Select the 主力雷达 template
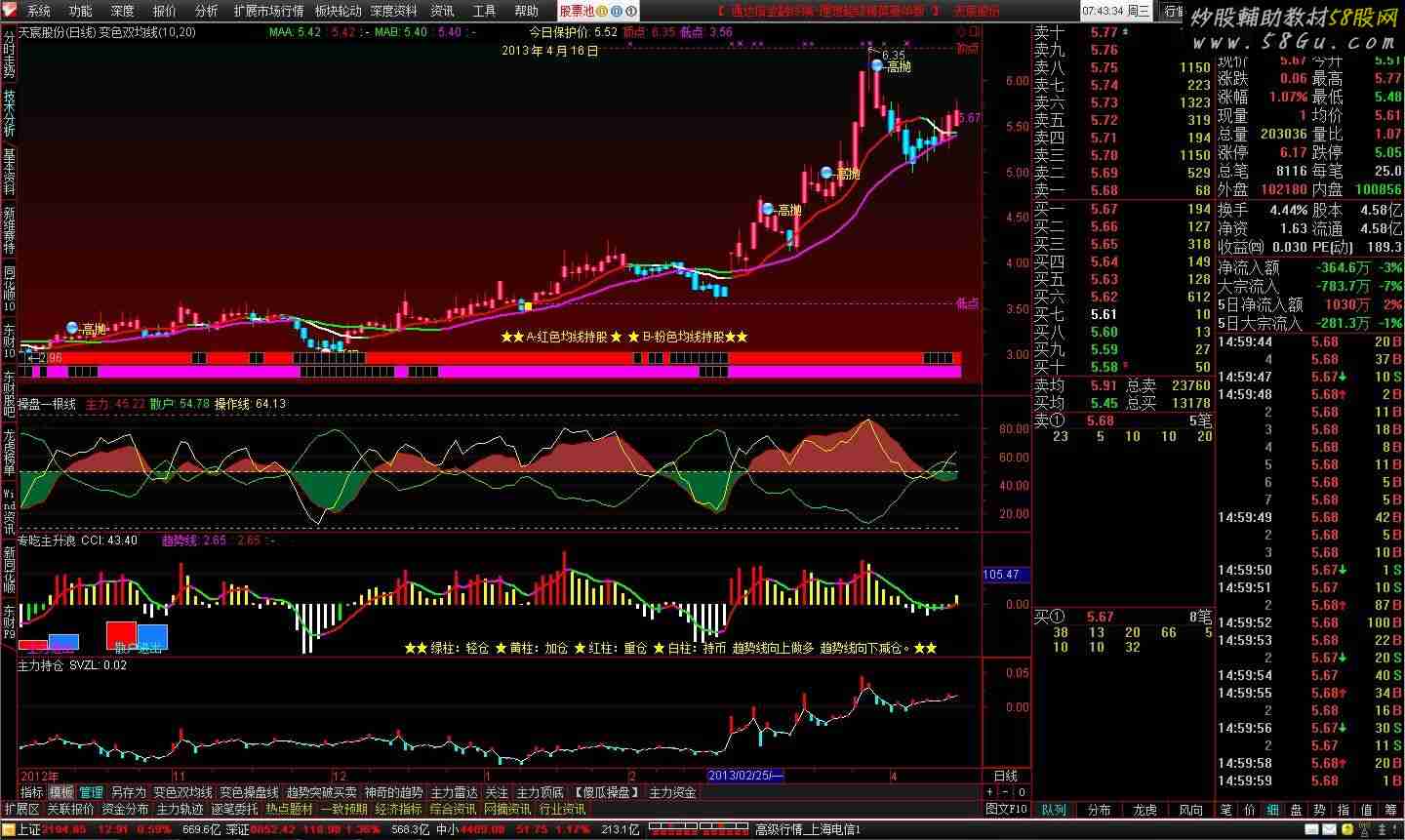The width and height of the screenshot is (1405, 840). tap(454, 792)
